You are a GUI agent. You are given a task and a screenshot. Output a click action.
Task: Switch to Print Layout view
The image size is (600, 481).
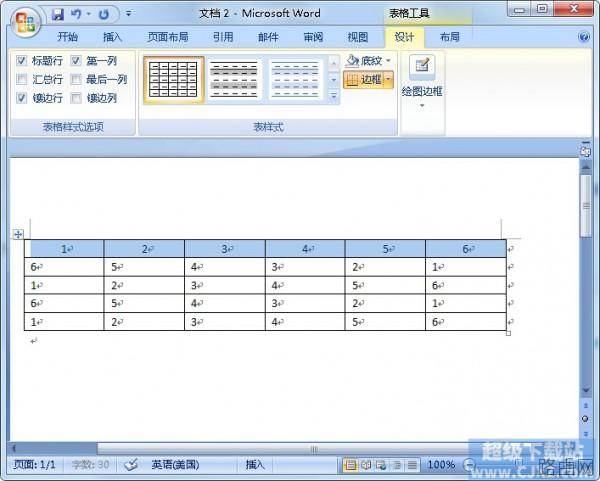(351, 465)
